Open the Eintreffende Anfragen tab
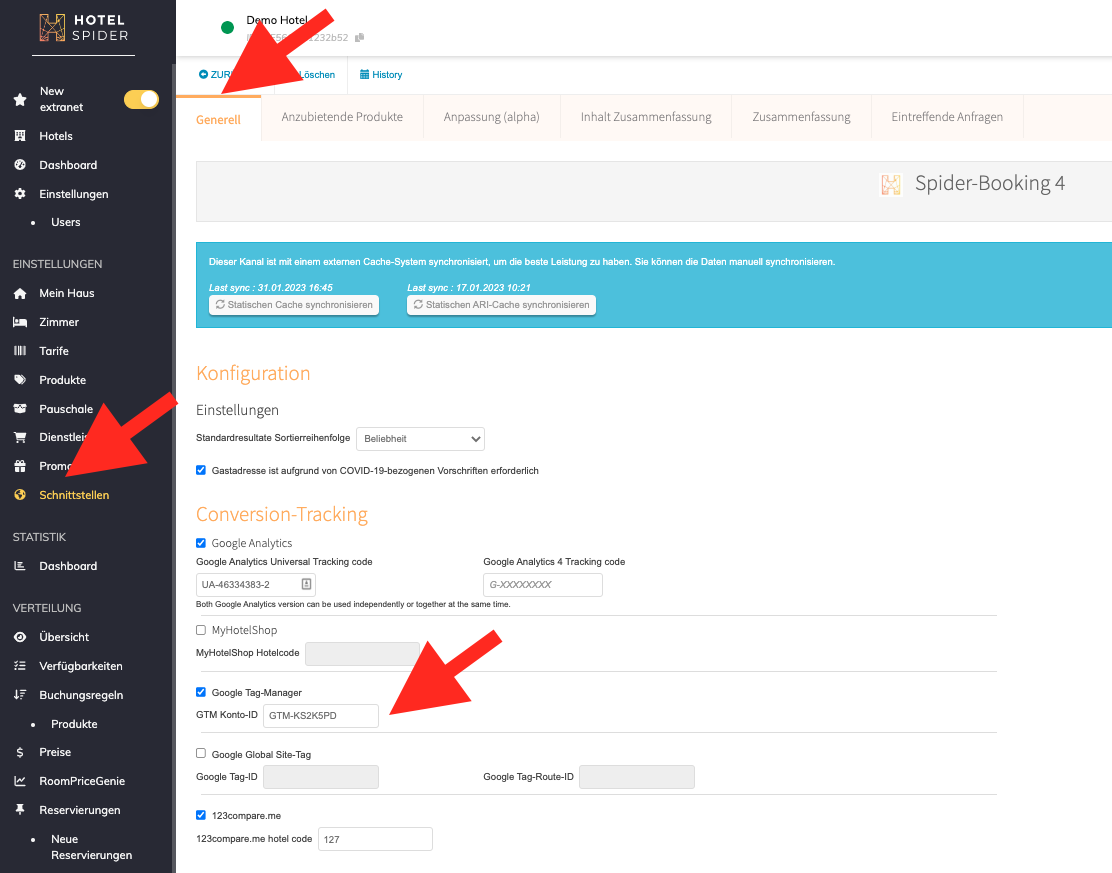The width and height of the screenshot is (1112, 873). 946,117
